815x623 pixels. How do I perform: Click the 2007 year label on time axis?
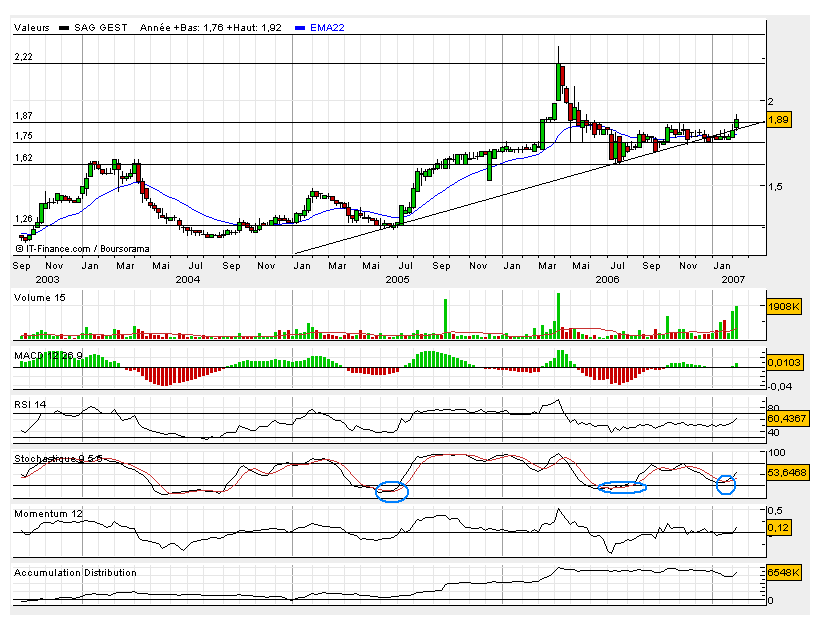click(x=733, y=280)
